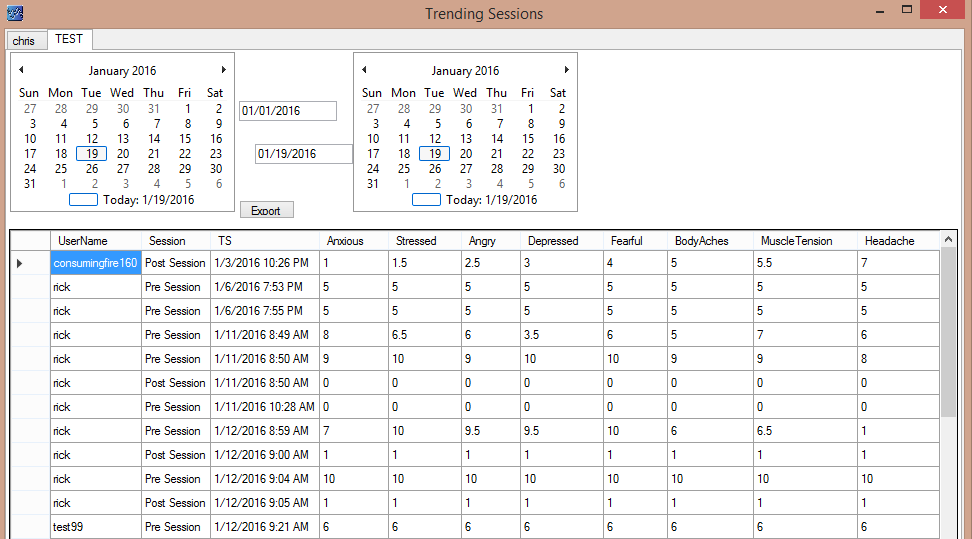Click Today: 1/19/2016 in the left calendar
The height and width of the screenshot is (539, 972).
coord(148,200)
